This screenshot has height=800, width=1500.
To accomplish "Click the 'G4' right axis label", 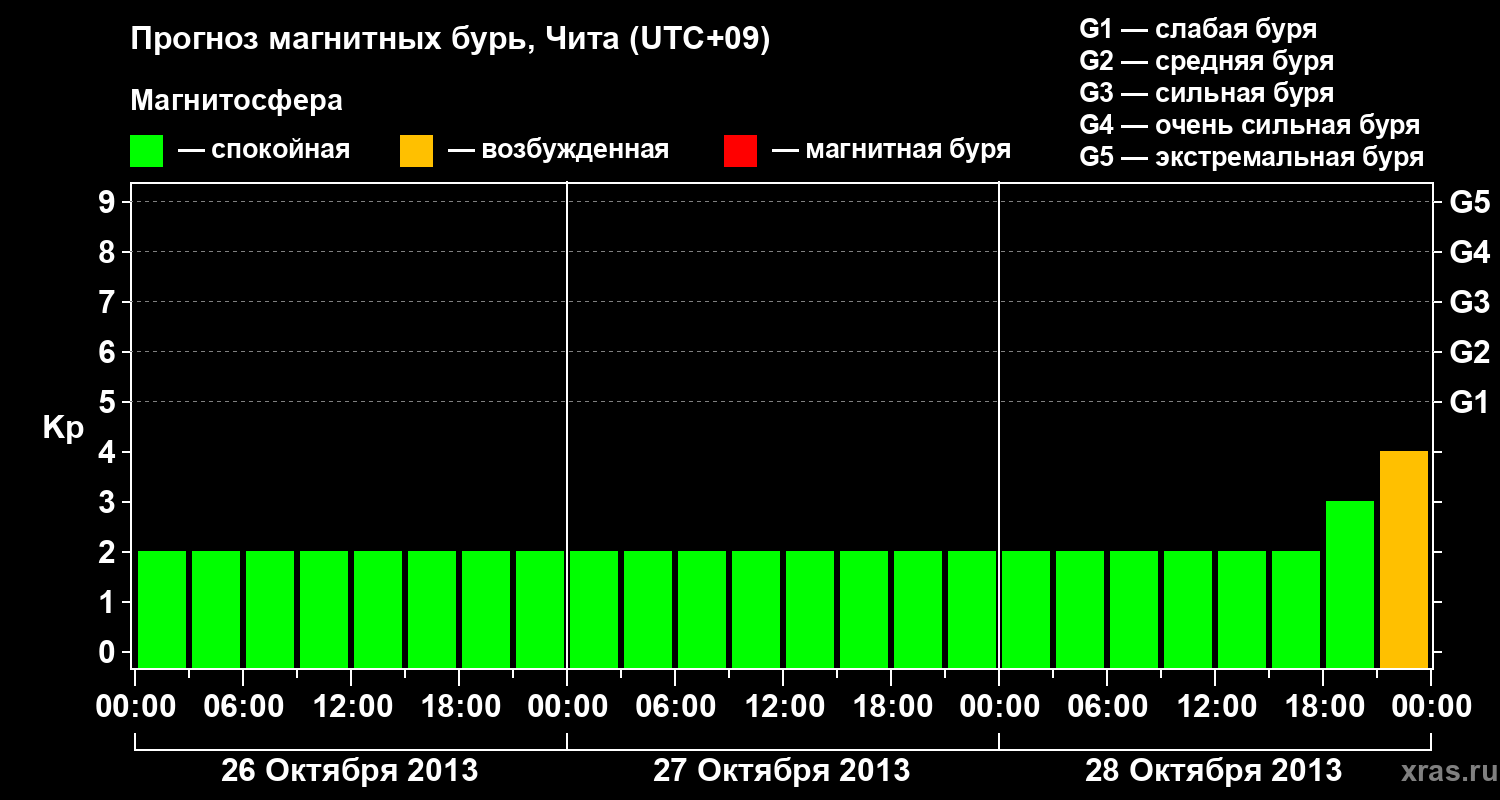I will click(1469, 252).
